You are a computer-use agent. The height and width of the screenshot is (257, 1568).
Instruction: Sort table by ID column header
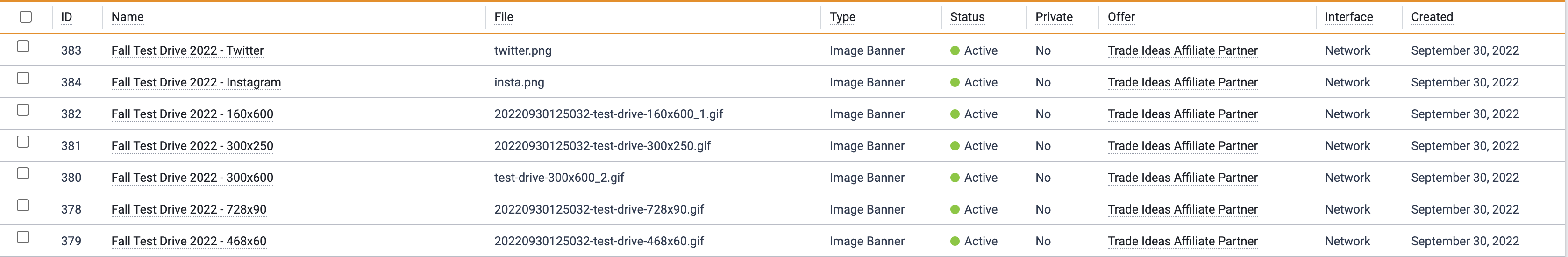click(x=66, y=17)
